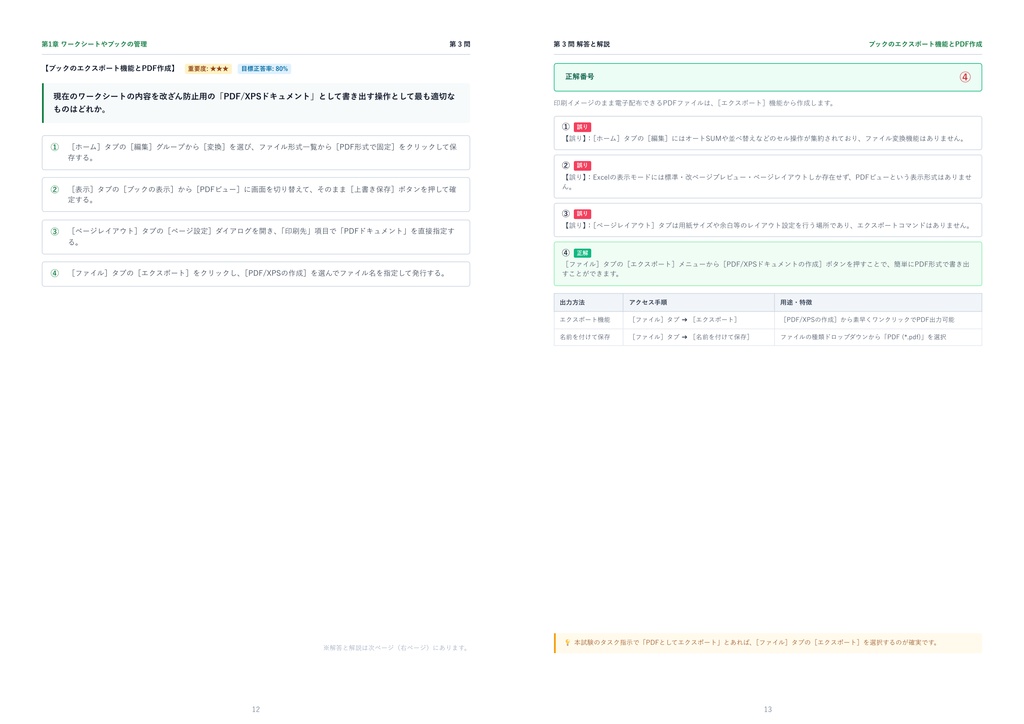This screenshot has height=724, width=1024.
Task: Click the 第3問 解答と解説 header
Action: 581,44
